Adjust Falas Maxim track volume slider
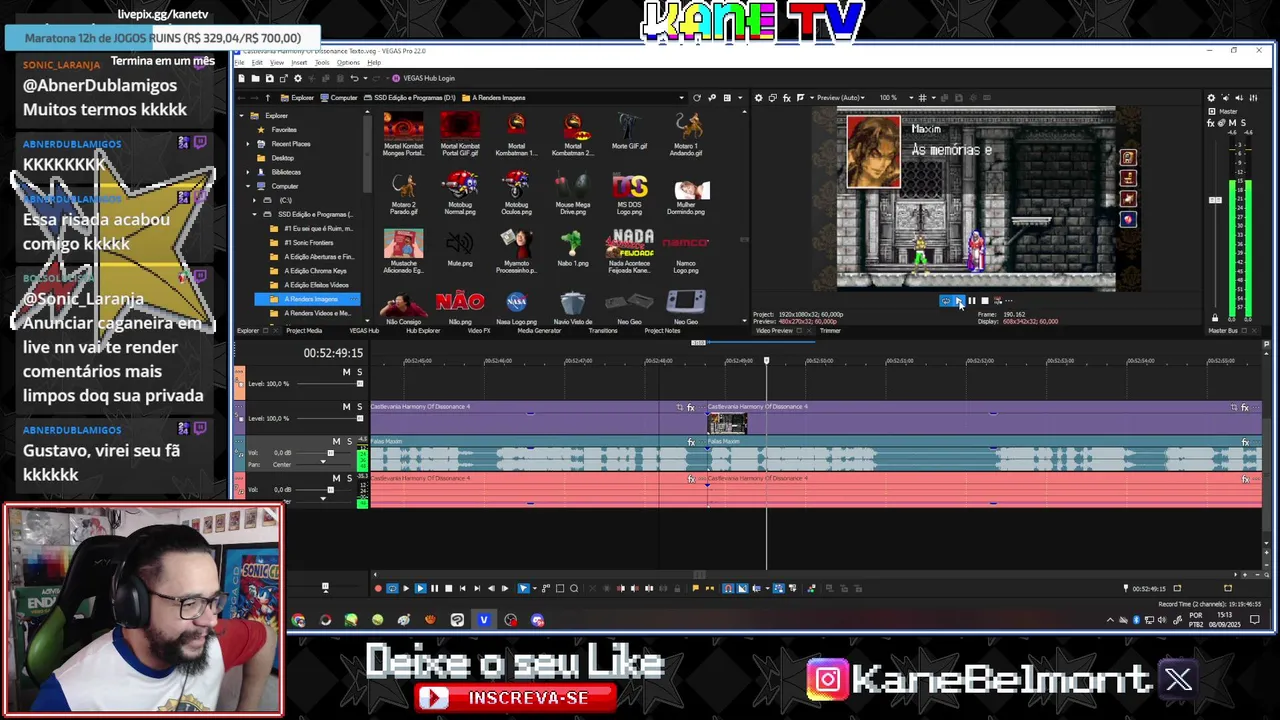This screenshot has width=1280, height=720. click(x=331, y=453)
